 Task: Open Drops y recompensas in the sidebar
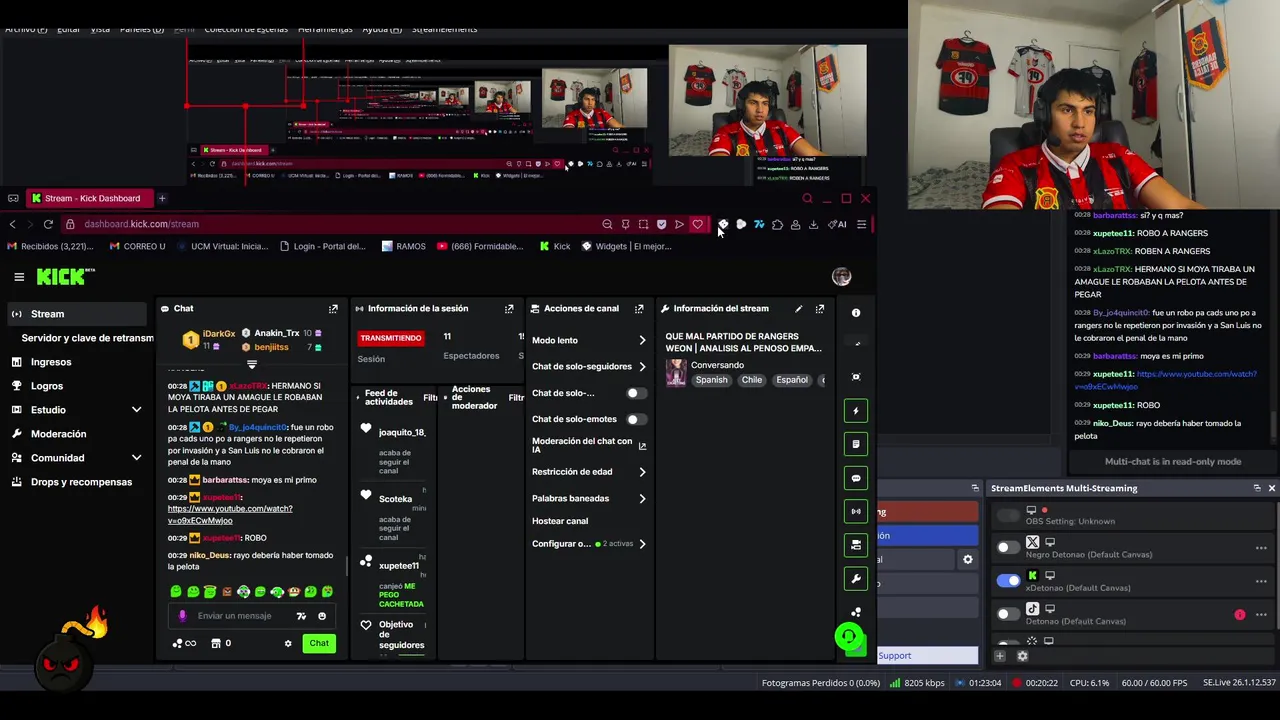click(81, 482)
